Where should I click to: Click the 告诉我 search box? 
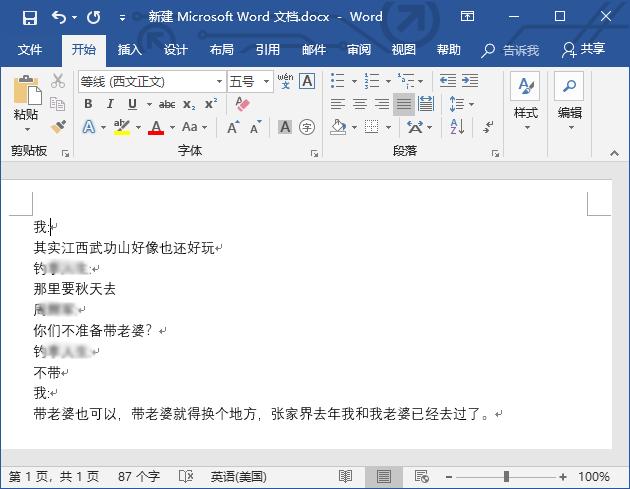point(510,50)
